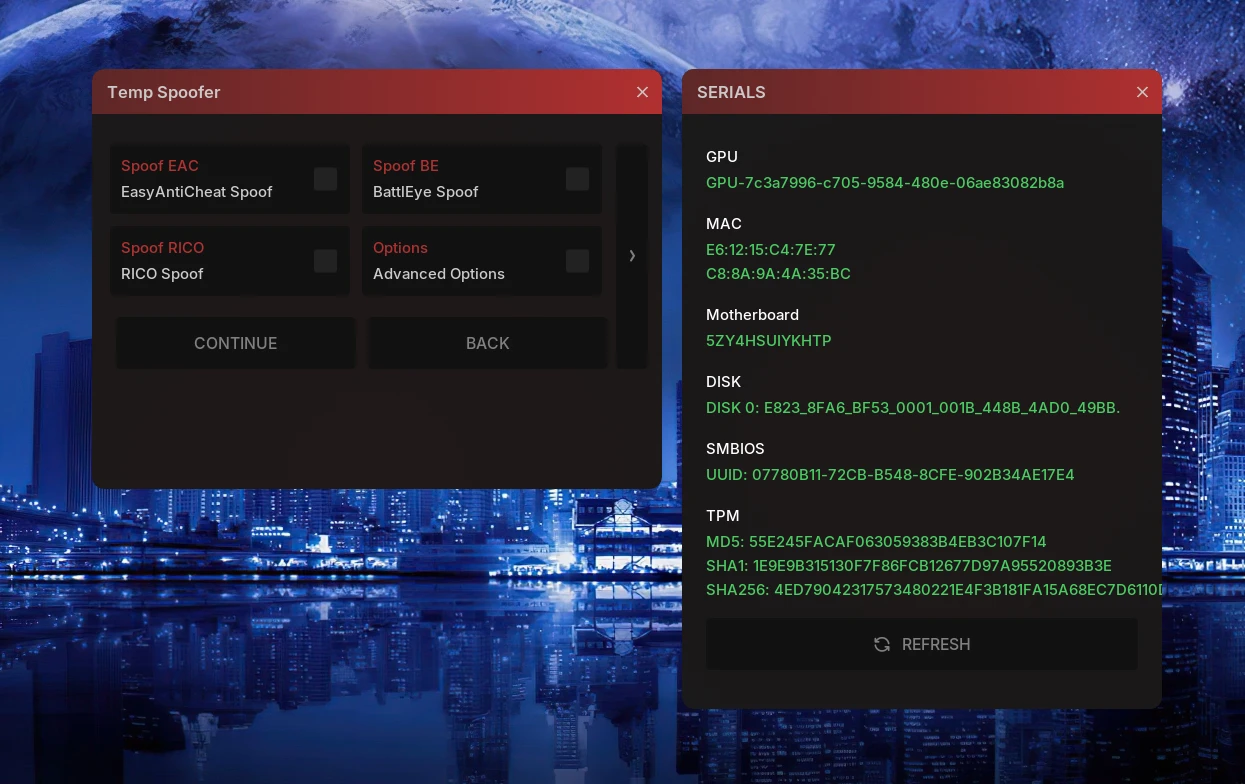The width and height of the screenshot is (1245, 784).
Task: Click the Advanced Options label text
Action: [x=439, y=273]
